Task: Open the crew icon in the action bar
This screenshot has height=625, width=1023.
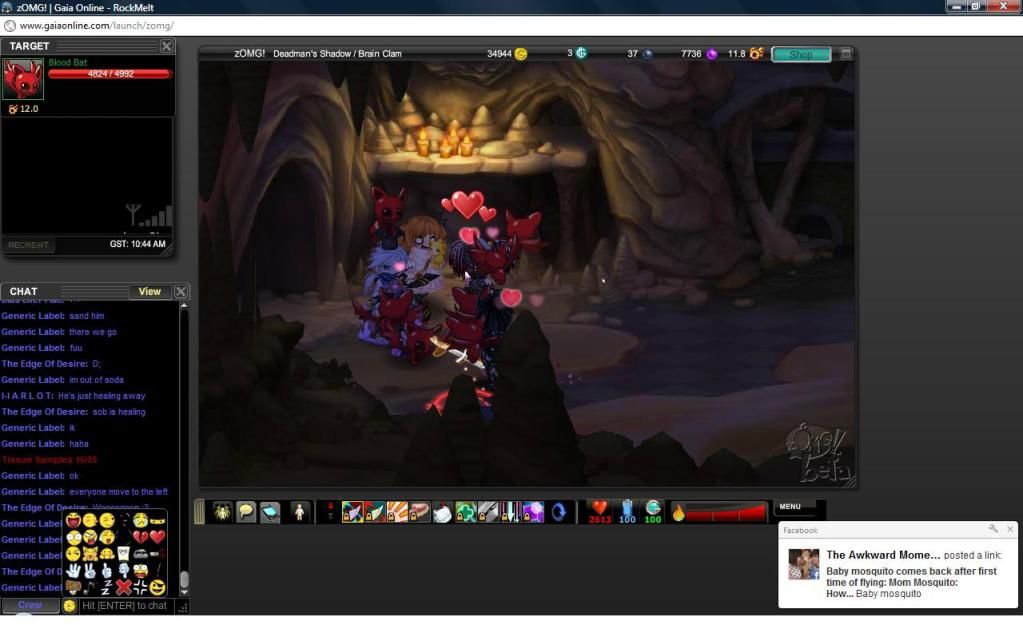Action: tap(222, 511)
